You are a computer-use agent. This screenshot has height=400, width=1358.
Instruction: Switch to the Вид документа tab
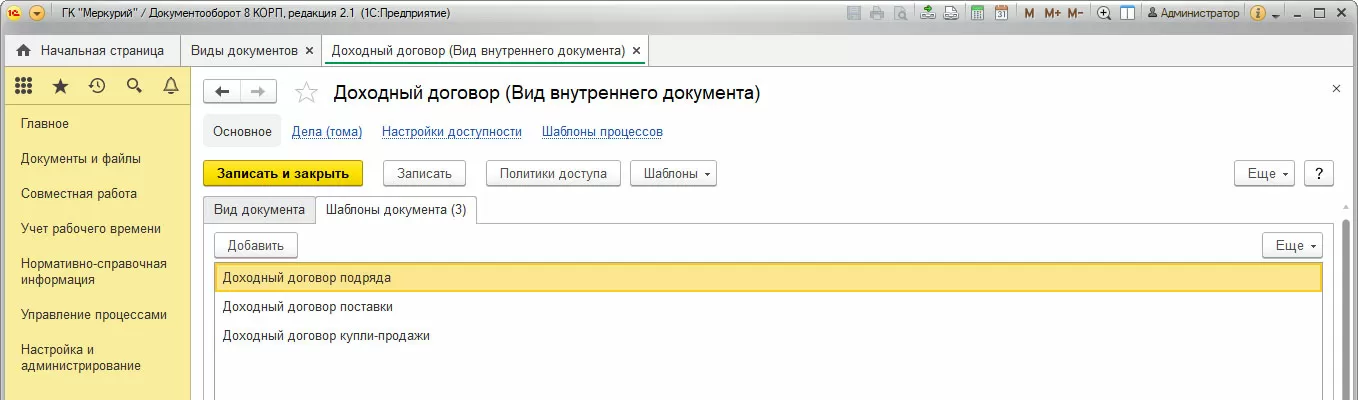click(x=259, y=210)
